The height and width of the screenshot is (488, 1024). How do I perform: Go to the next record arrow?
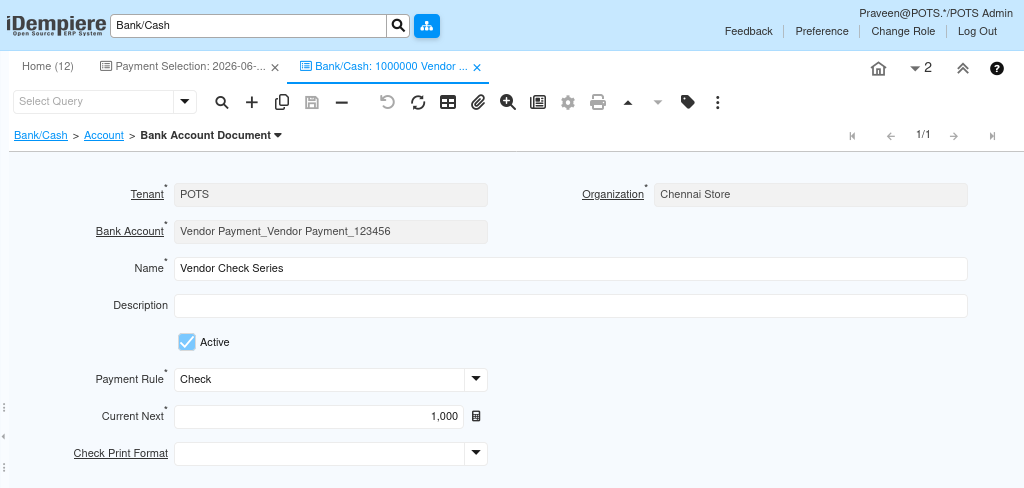point(954,136)
